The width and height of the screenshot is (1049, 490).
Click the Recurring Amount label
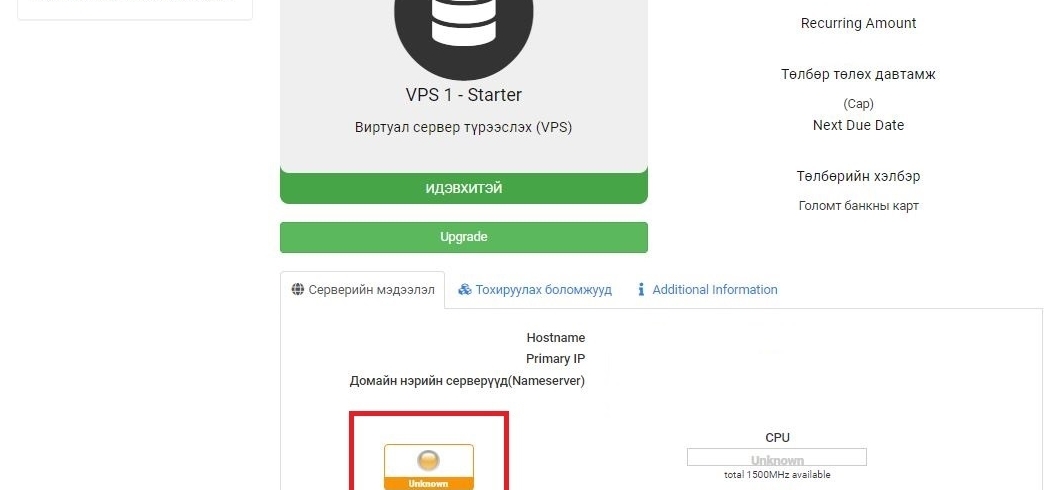(x=858, y=23)
